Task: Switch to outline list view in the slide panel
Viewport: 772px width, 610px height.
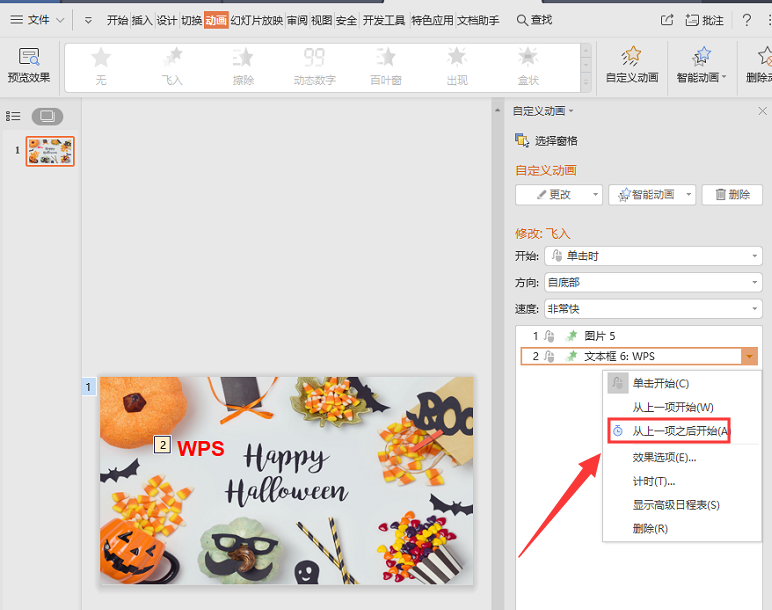Action: [x=14, y=116]
